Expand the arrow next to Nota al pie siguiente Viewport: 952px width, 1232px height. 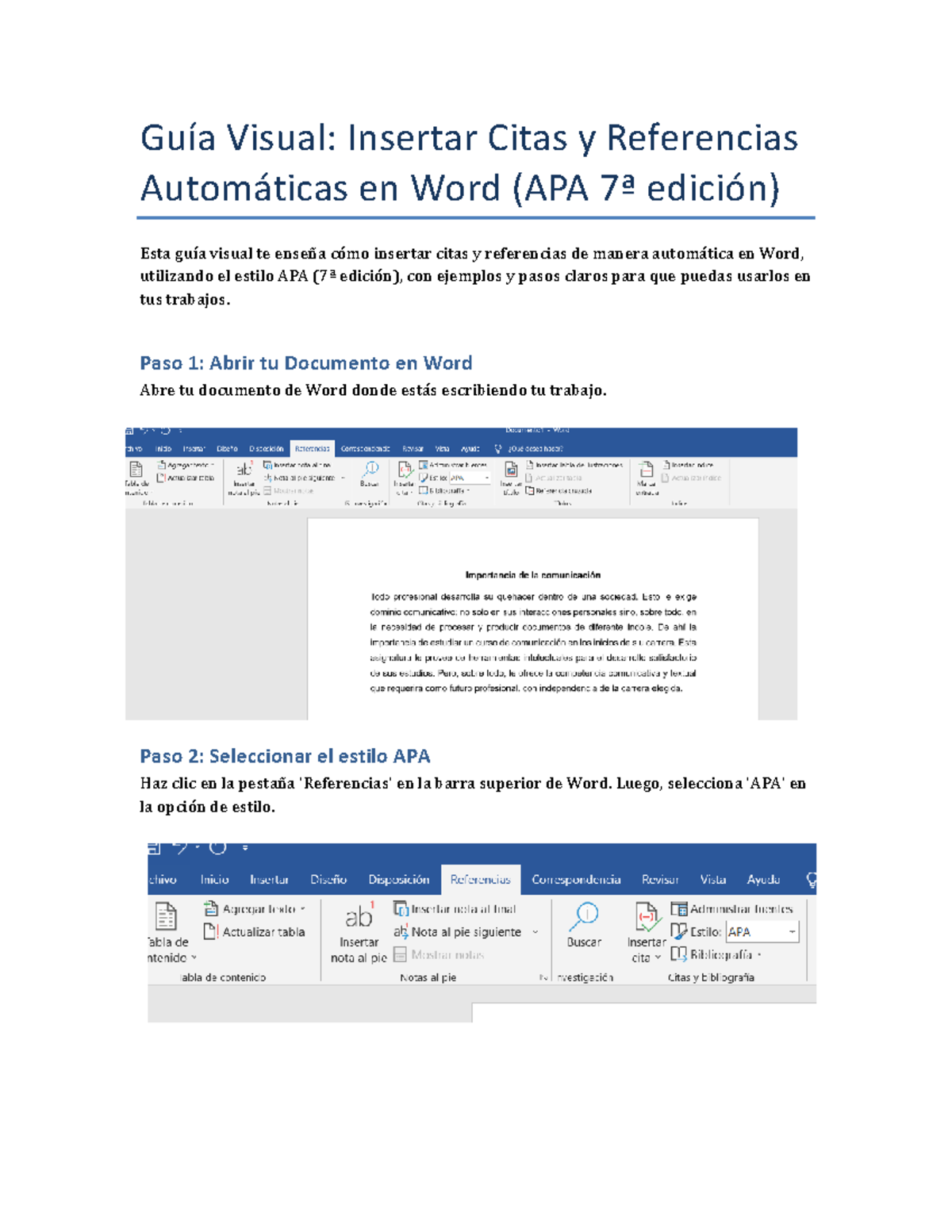click(x=535, y=932)
